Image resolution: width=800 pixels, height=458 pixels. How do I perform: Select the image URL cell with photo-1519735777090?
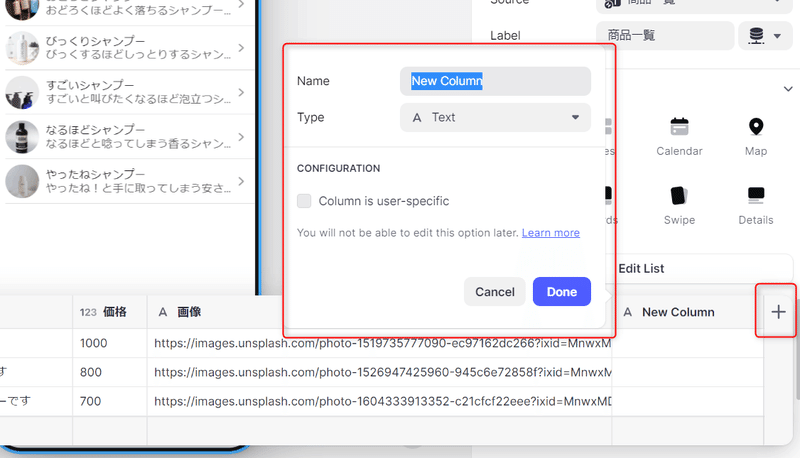coord(380,343)
